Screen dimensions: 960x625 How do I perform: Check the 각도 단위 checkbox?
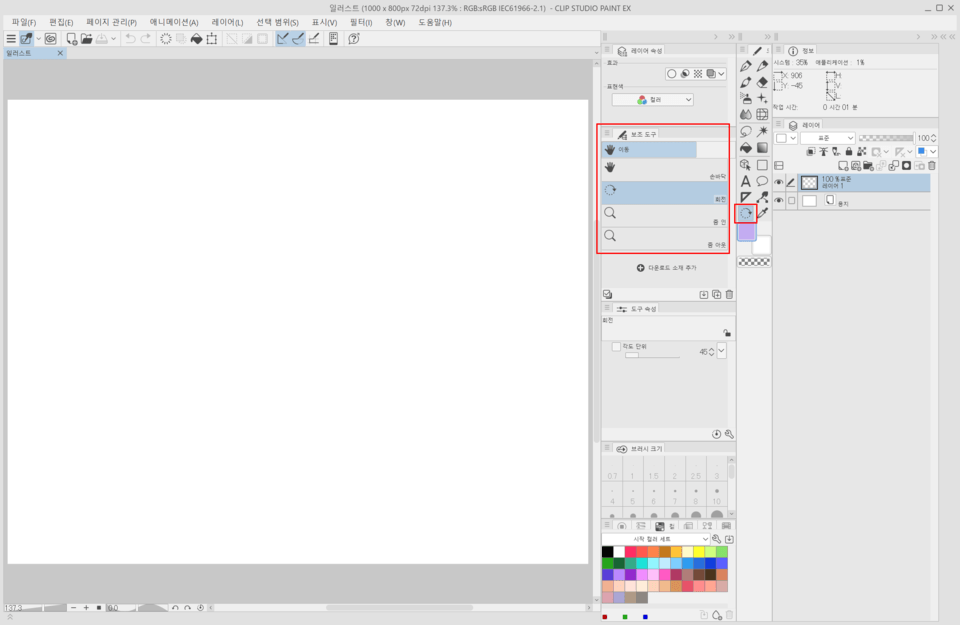(x=616, y=346)
